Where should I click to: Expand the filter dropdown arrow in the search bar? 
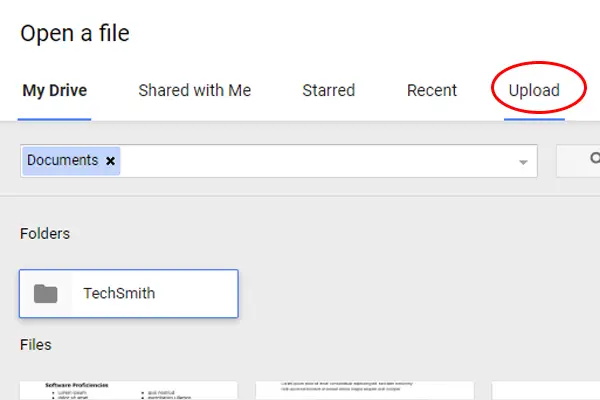pyautogui.click(x=523, y=162)
